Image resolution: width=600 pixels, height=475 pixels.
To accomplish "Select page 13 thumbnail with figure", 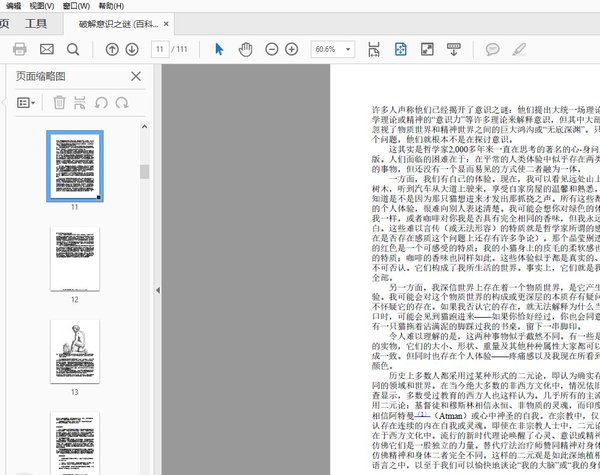I will [75, 351].
